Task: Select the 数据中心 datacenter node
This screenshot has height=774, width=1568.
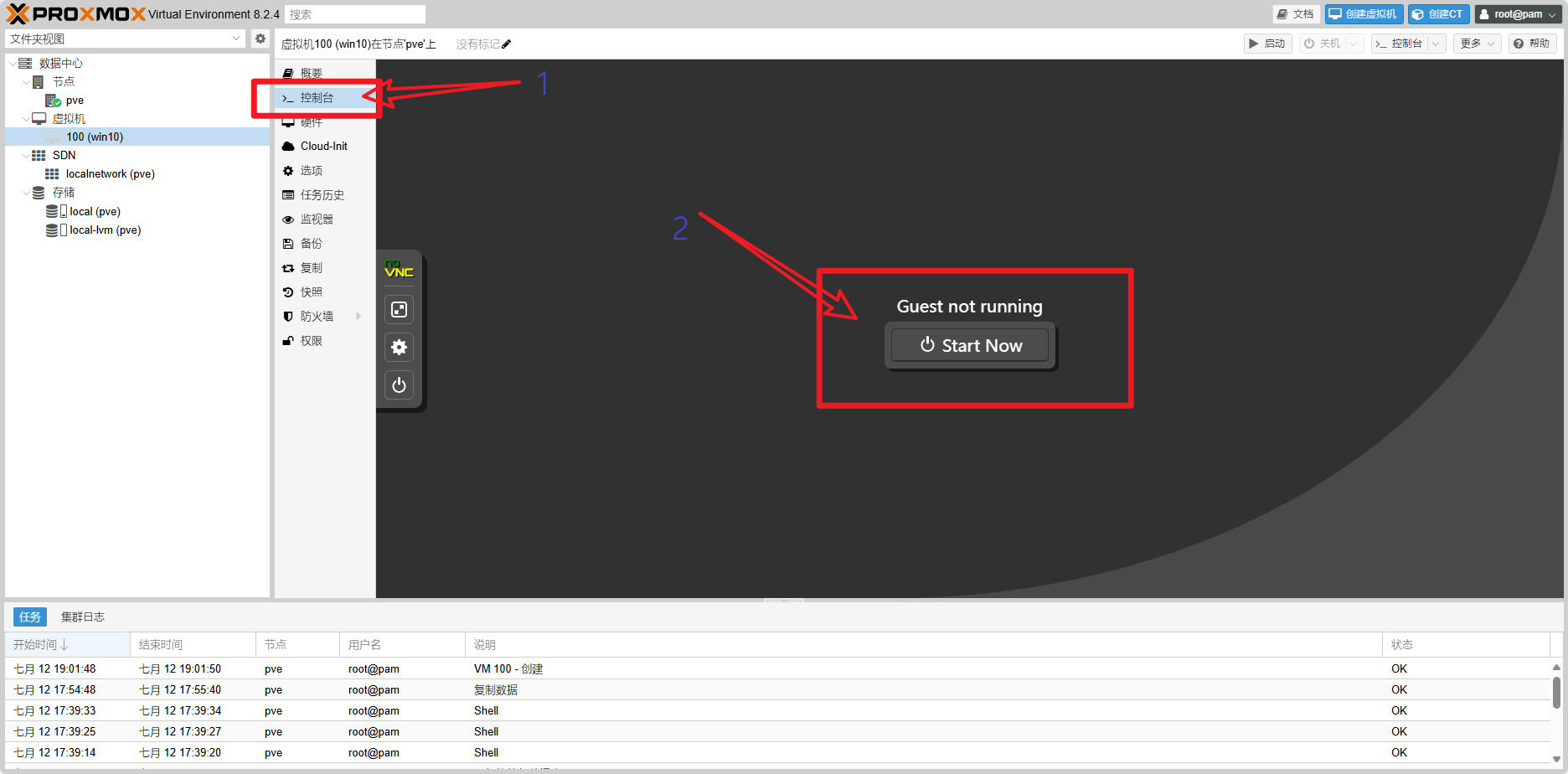Action: (60, 64)
